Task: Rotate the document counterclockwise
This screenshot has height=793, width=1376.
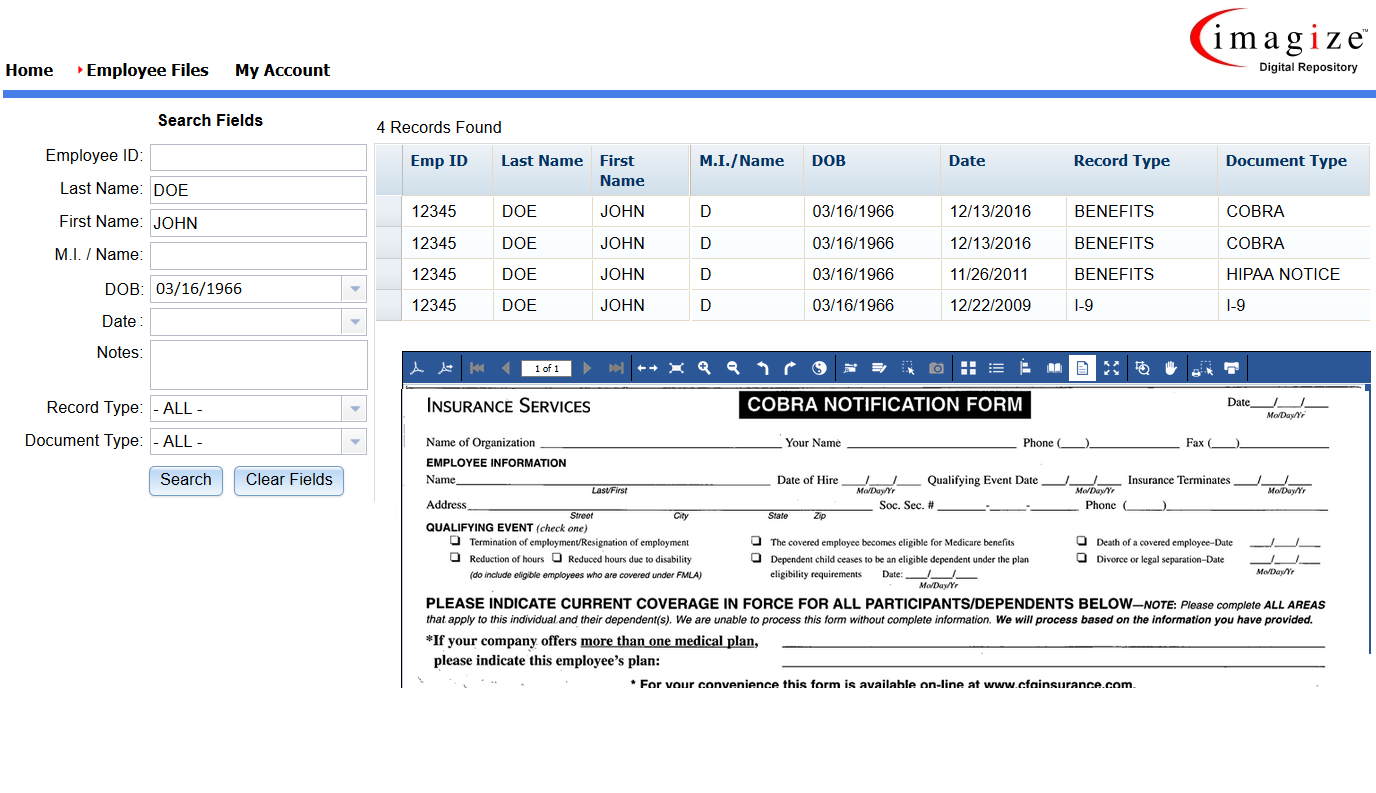Action: click(x=761, y=368)
